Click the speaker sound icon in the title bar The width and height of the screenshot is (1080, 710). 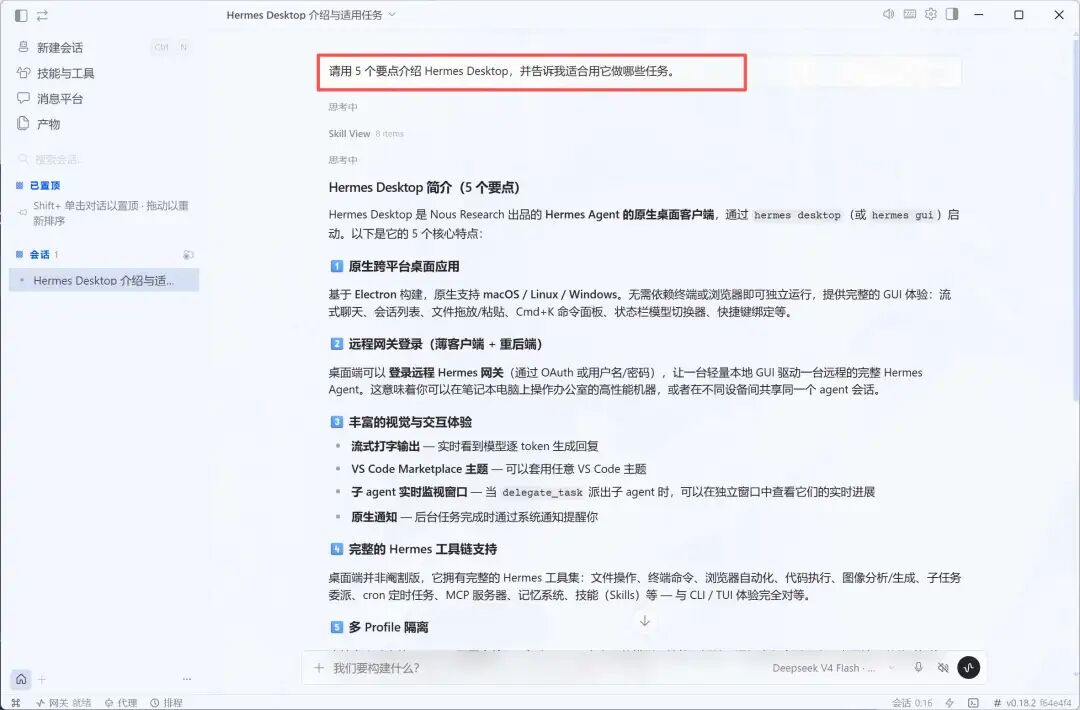[x=889, y=14]
